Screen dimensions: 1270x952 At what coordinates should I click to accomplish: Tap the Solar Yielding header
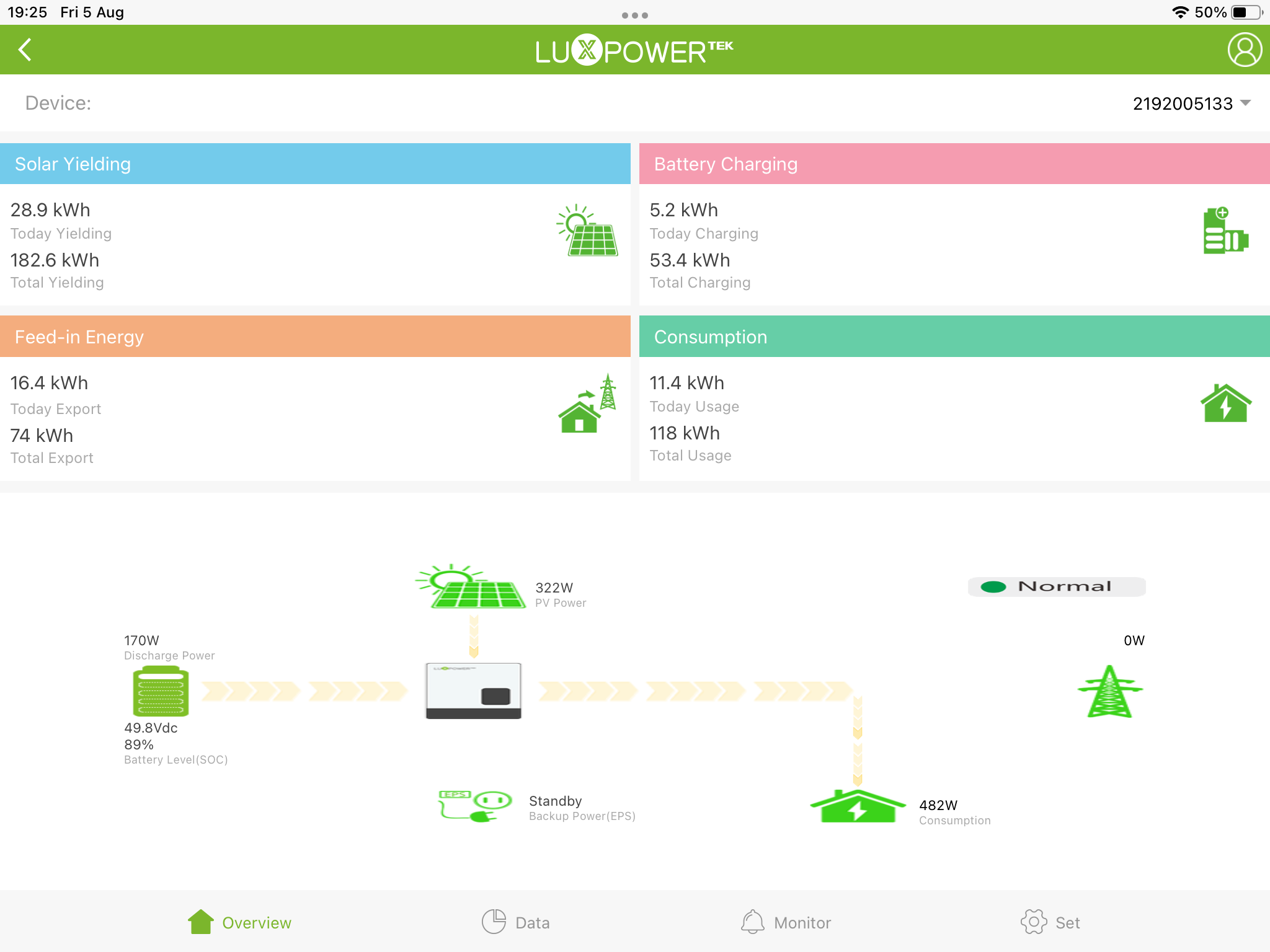pos(315,164)
